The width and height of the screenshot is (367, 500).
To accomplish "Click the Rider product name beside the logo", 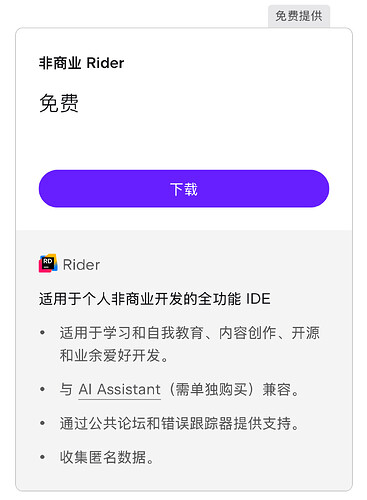I will (81, 265).
